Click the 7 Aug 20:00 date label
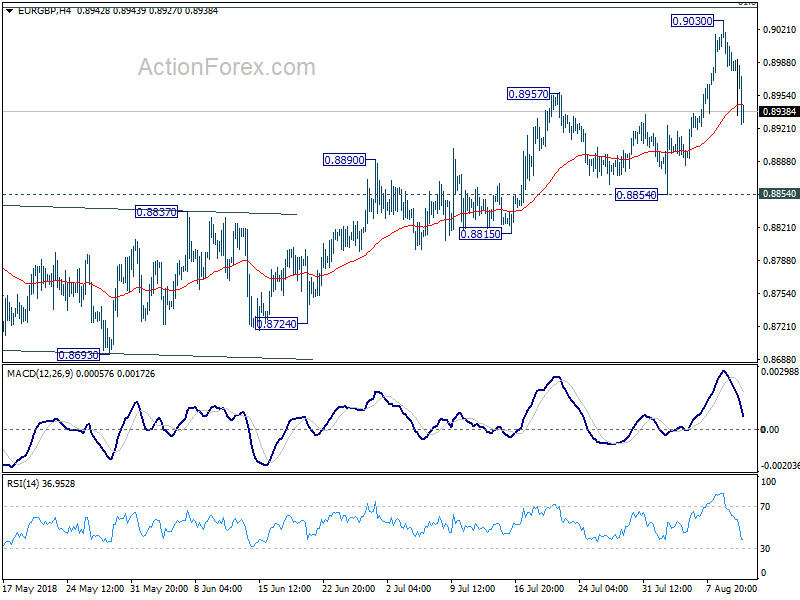Viewport: 800px width, 600px height. [732, 589]
